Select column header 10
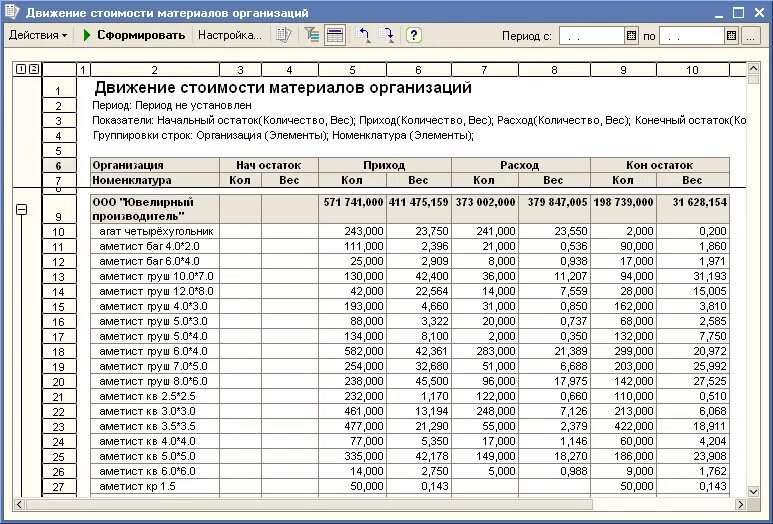 pos(693,70)
